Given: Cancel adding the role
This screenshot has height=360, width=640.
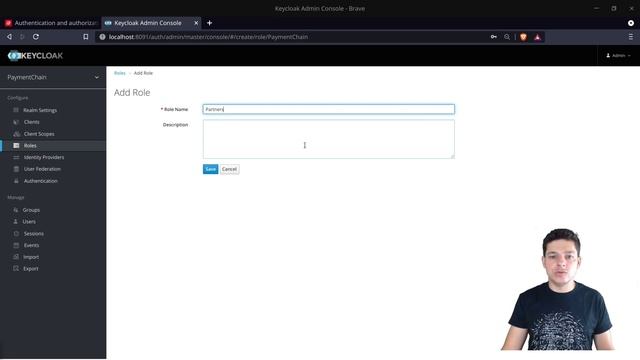Looking at the screenshot, I should [x=229, y=169].
